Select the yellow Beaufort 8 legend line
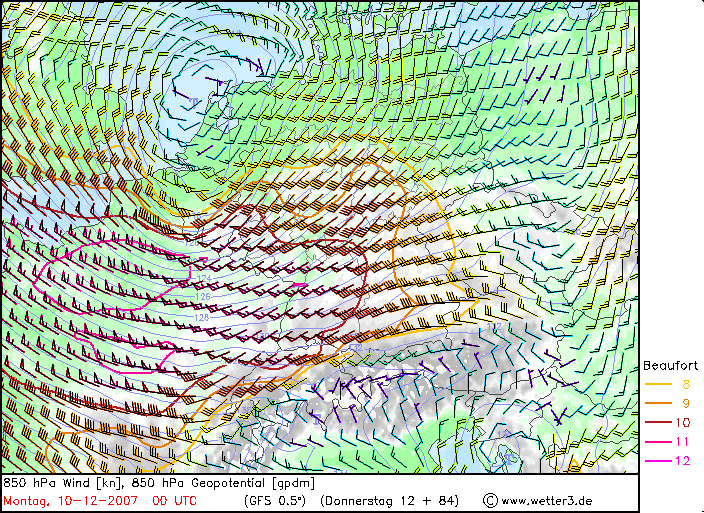 [x=658, y=385]
